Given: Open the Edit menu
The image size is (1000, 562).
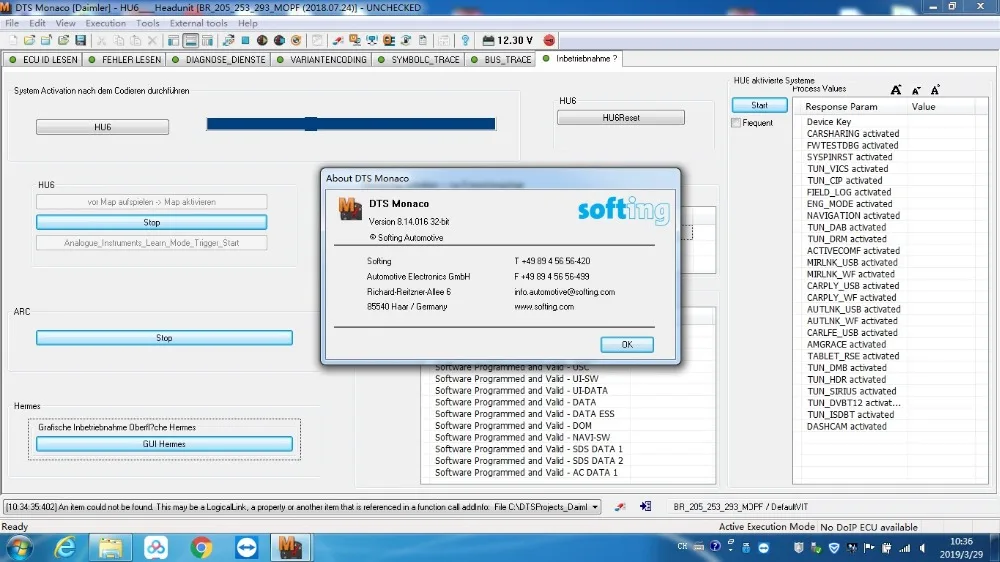Looking at the screenshot, I should [37, 23].
